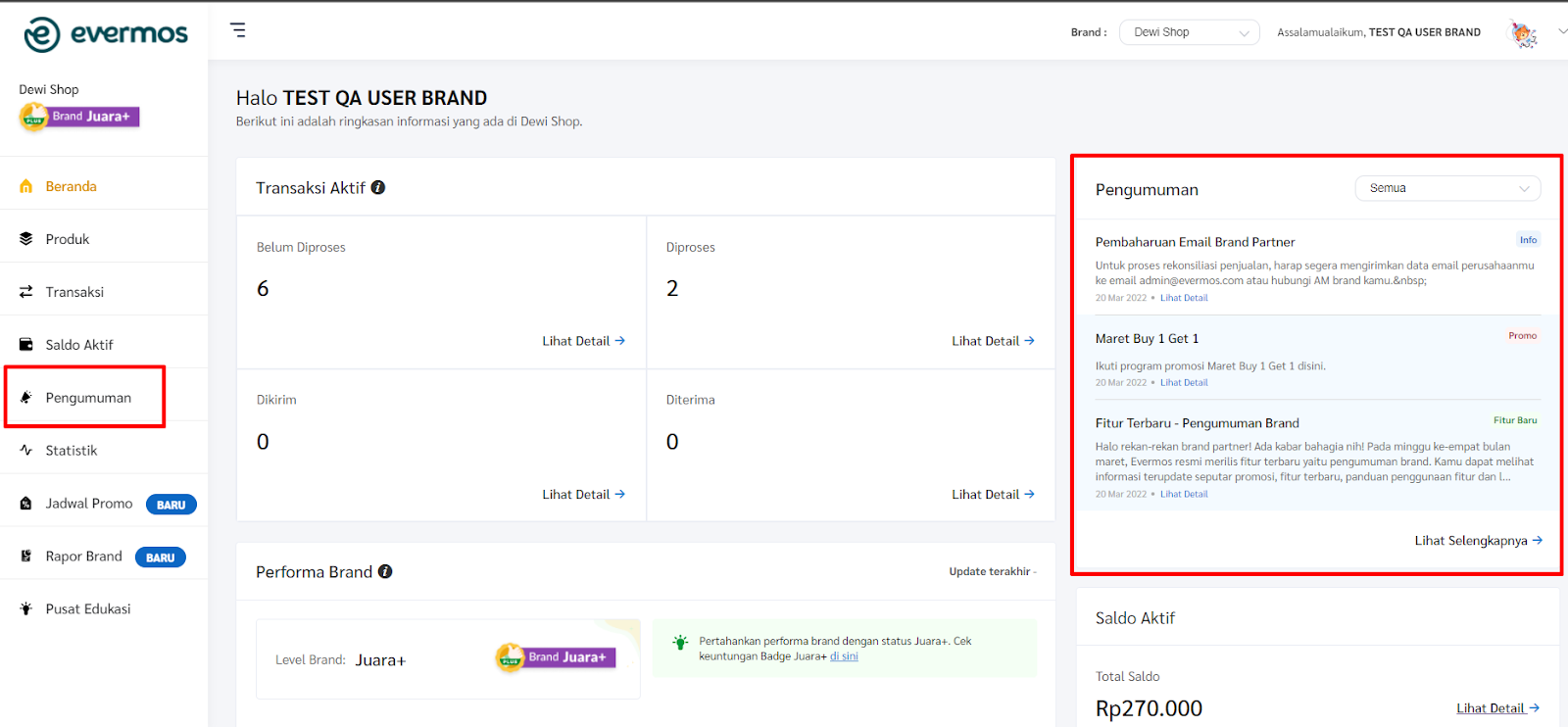Click the Beranda home icon
This screenshot has height=727, width=1568.
(x=26, y=186)
